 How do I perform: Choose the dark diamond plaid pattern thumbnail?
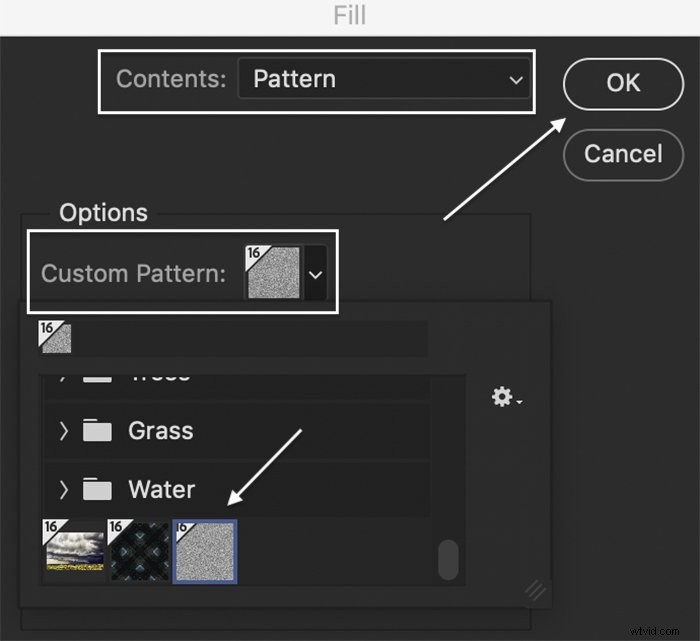139,550
